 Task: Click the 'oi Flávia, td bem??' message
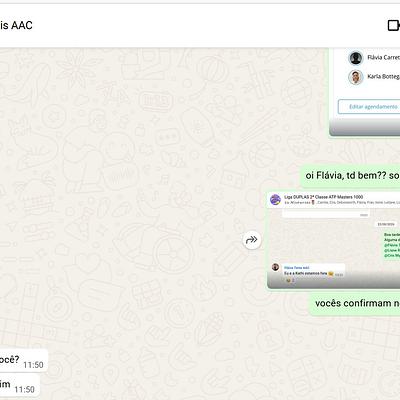351,176
